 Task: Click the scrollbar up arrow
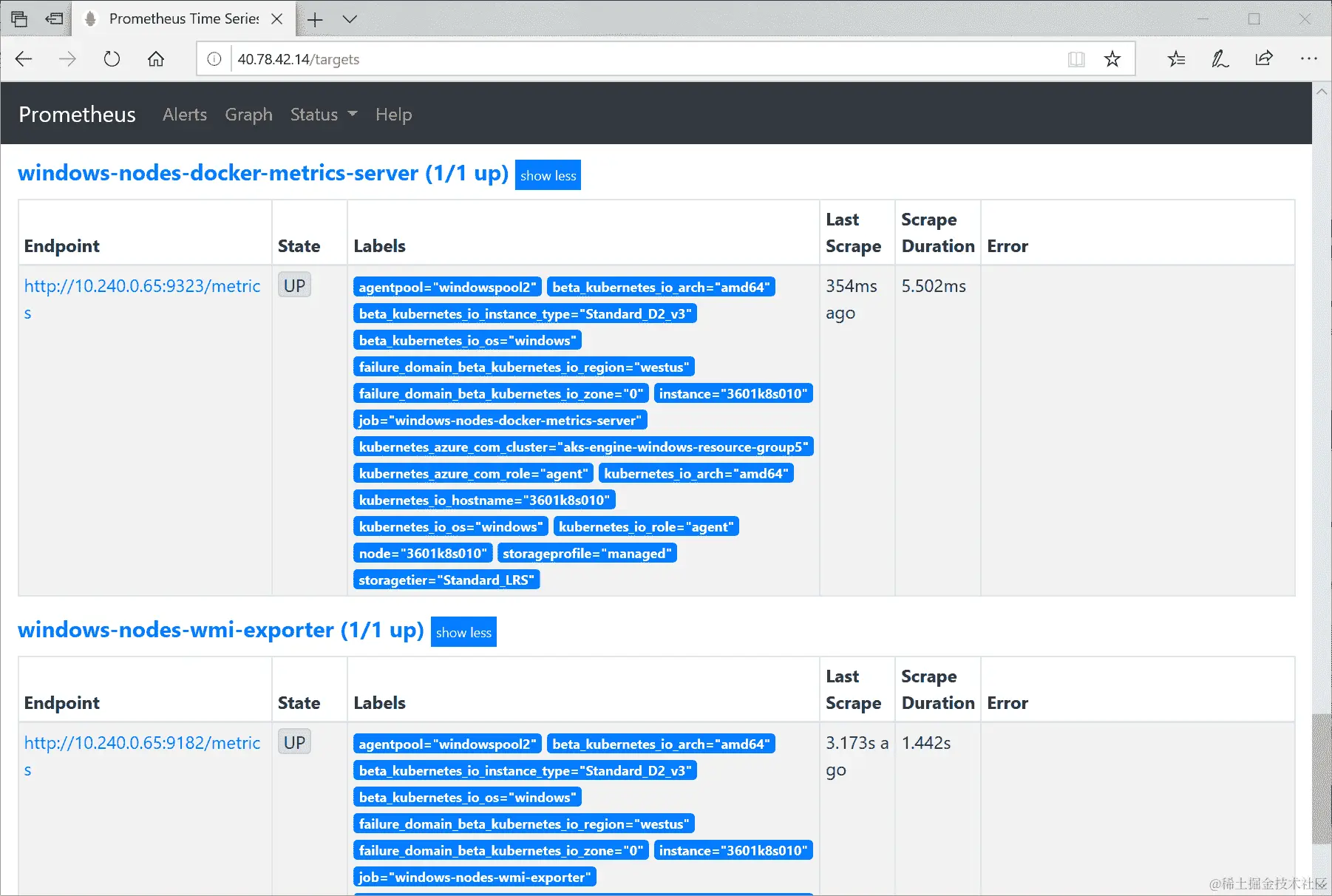pyautogui.click(x=1322, y=91)
